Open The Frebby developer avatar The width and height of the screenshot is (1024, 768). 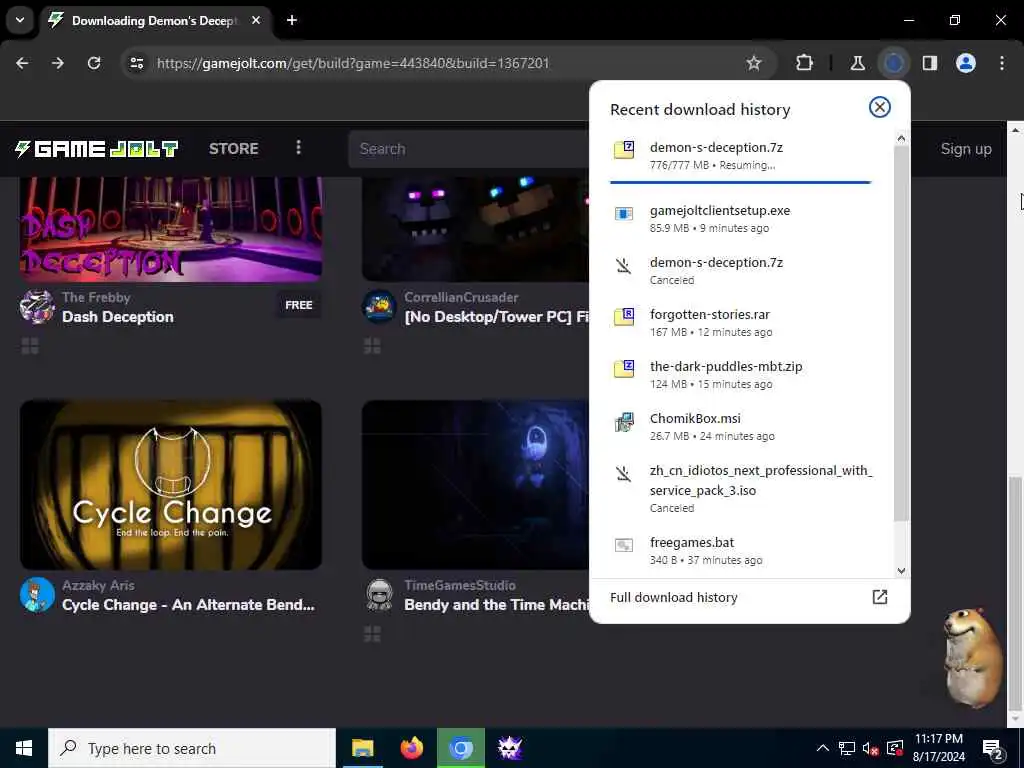coord(37,307)
